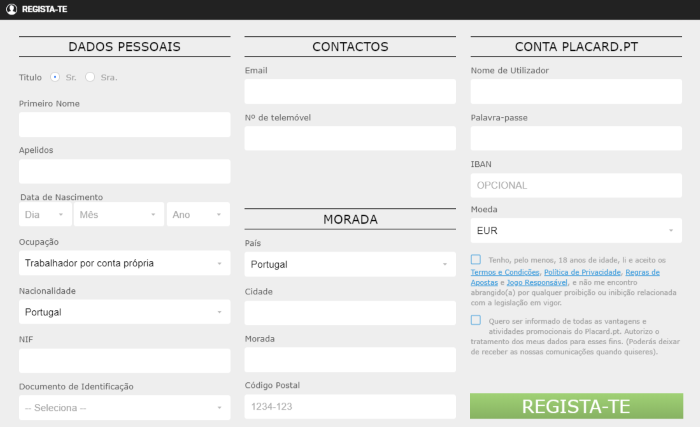The width and height of the screenshot is (700, 427).
Task: Focus the Nº de telemóvel input field
Action: 350,138
